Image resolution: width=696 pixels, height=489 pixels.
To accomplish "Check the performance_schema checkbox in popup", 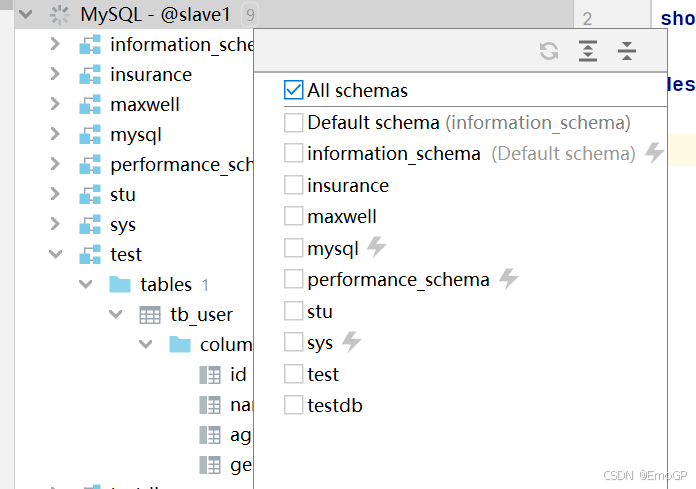I will (293, 279).
